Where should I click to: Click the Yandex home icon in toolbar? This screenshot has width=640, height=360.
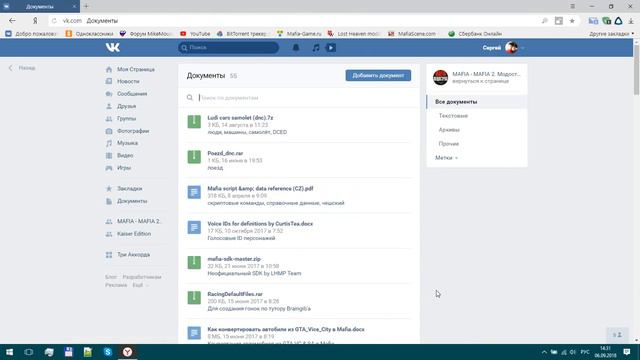35,20
